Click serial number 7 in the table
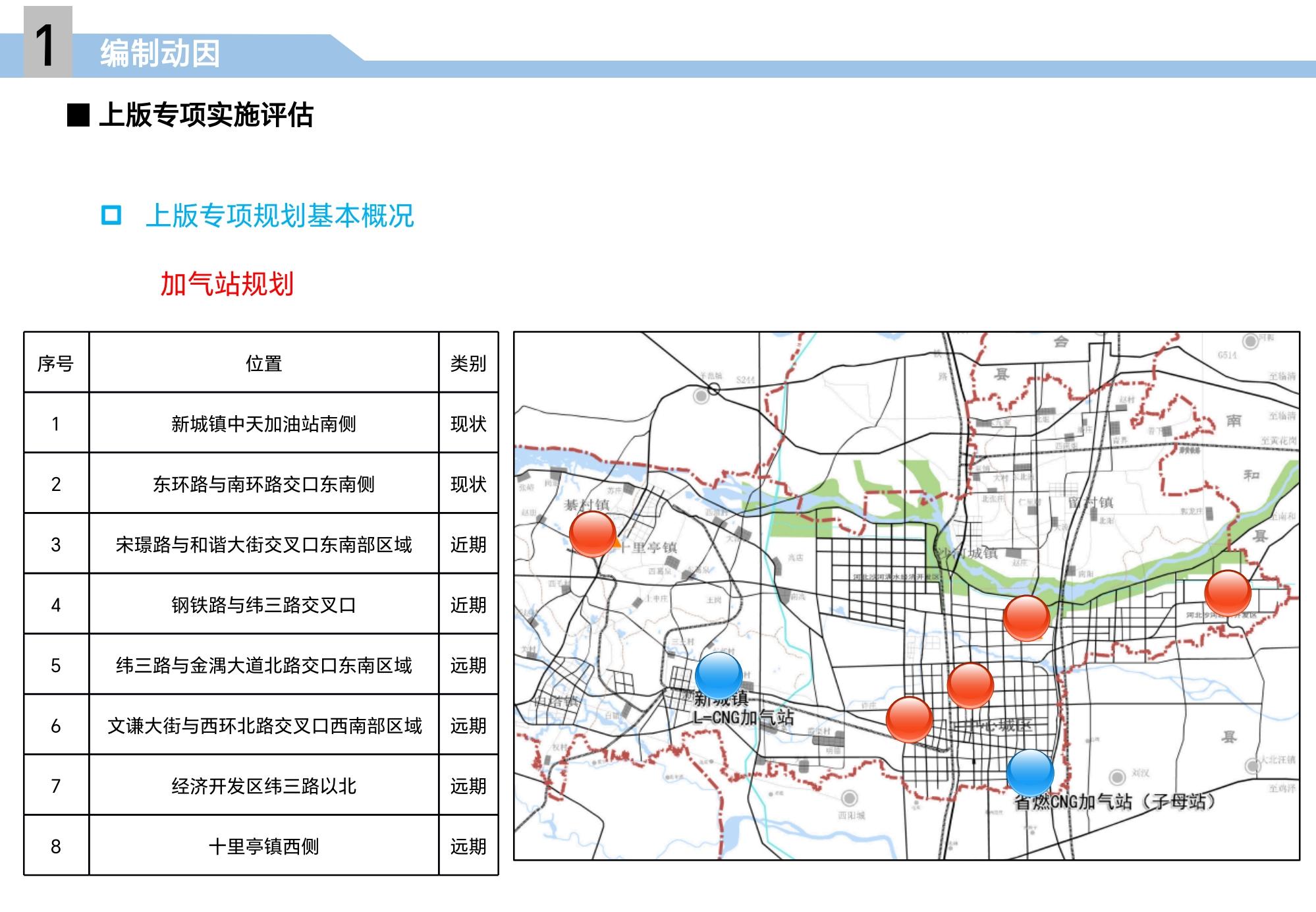Screen dimensions: 1316x912 56,786
